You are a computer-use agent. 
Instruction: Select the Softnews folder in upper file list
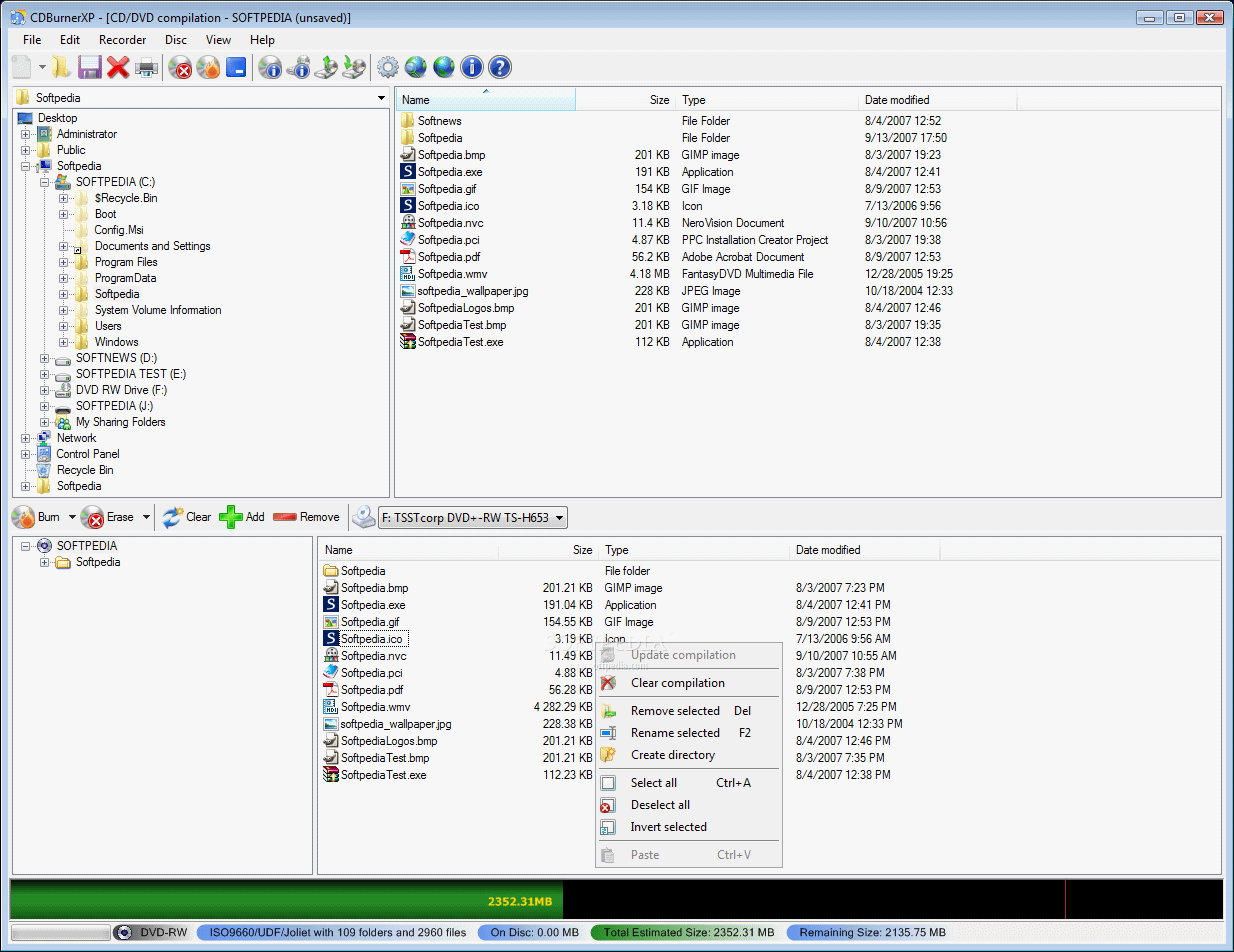click(x=440, y=121)
